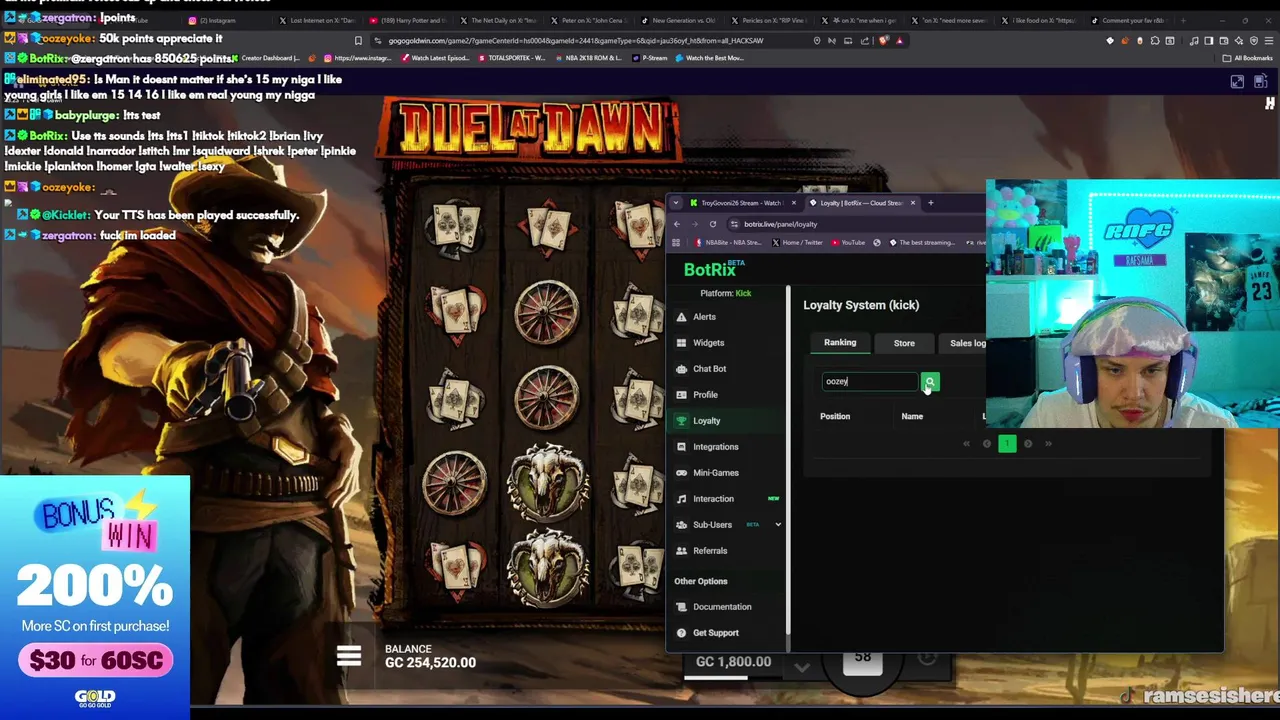
Task: Open the All Bookmarks folder
Action: 1248,58
